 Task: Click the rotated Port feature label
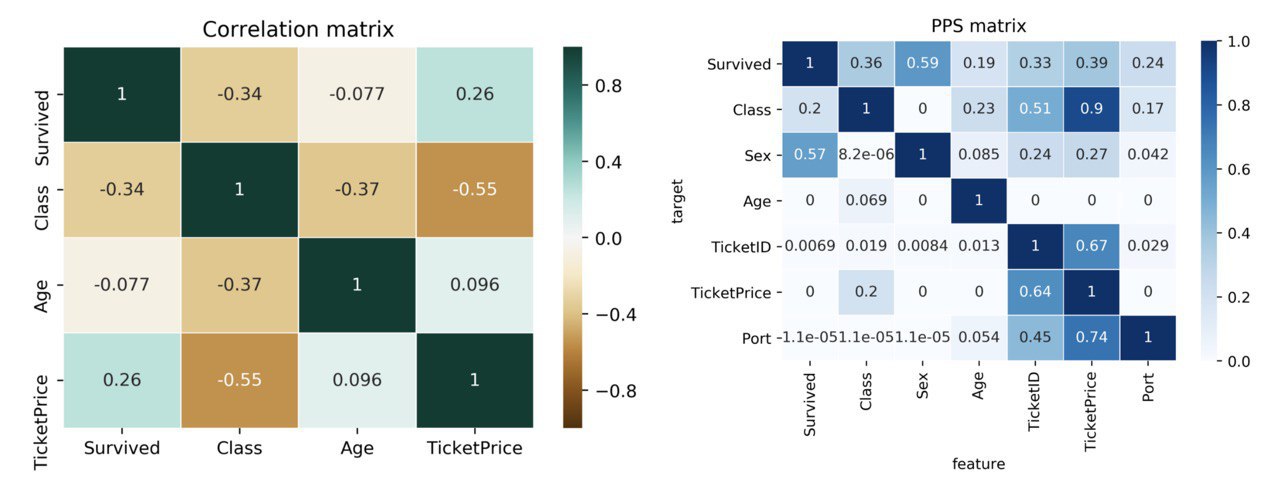[x=1147, y=397]
